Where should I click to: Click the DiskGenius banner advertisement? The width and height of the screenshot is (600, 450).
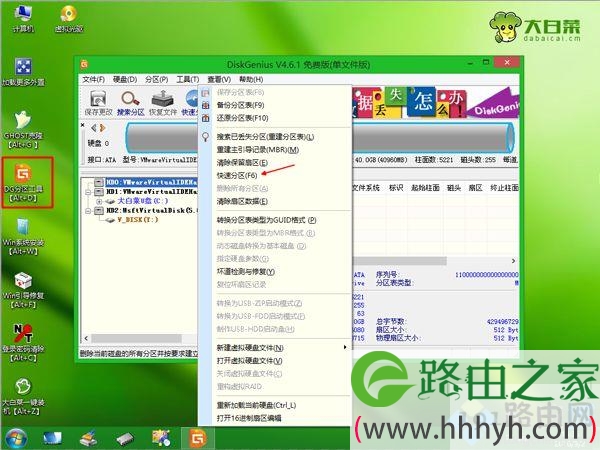435,102
